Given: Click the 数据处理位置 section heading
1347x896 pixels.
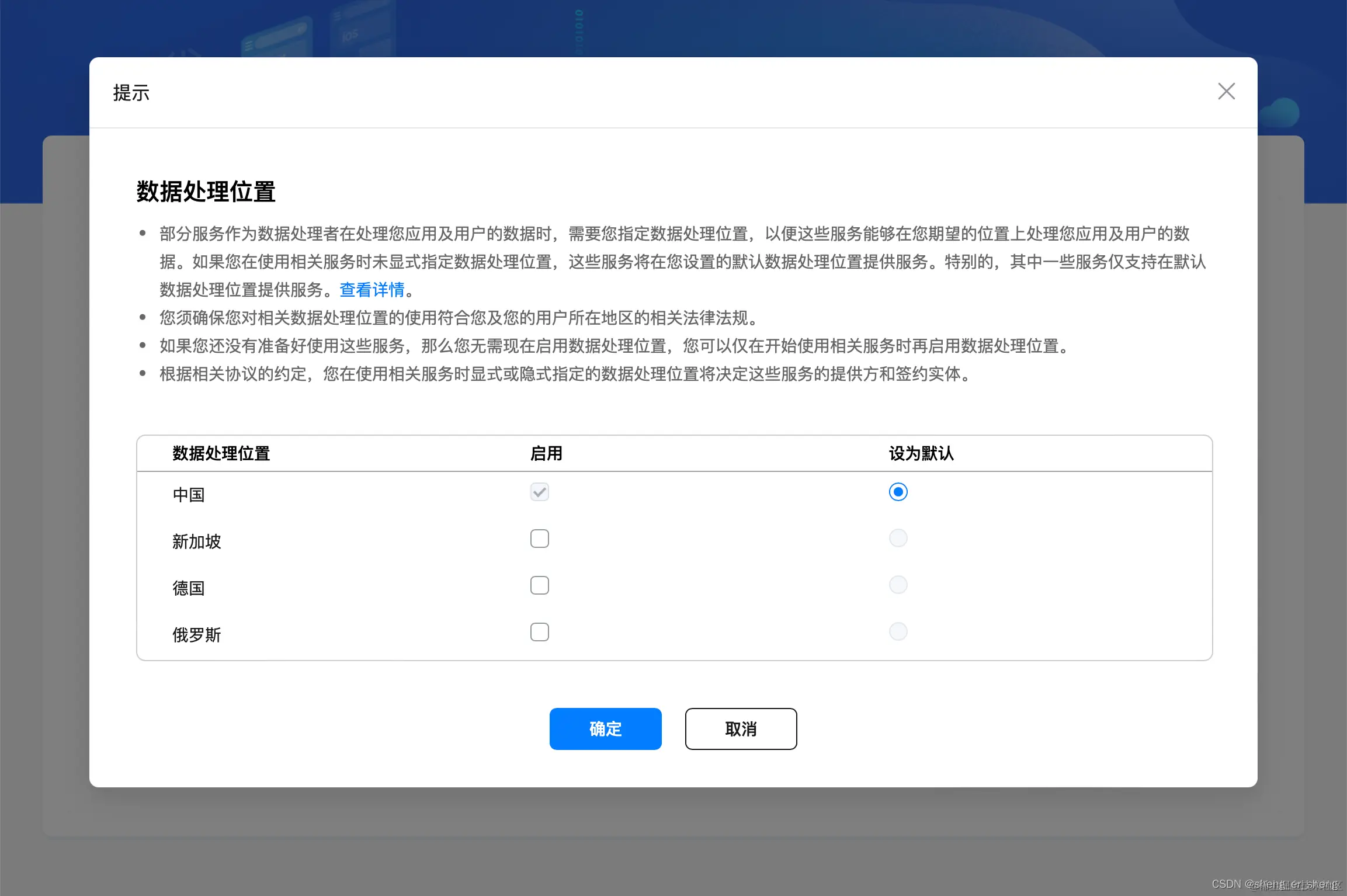Looking at the screenshot, I should pos(206,190).
